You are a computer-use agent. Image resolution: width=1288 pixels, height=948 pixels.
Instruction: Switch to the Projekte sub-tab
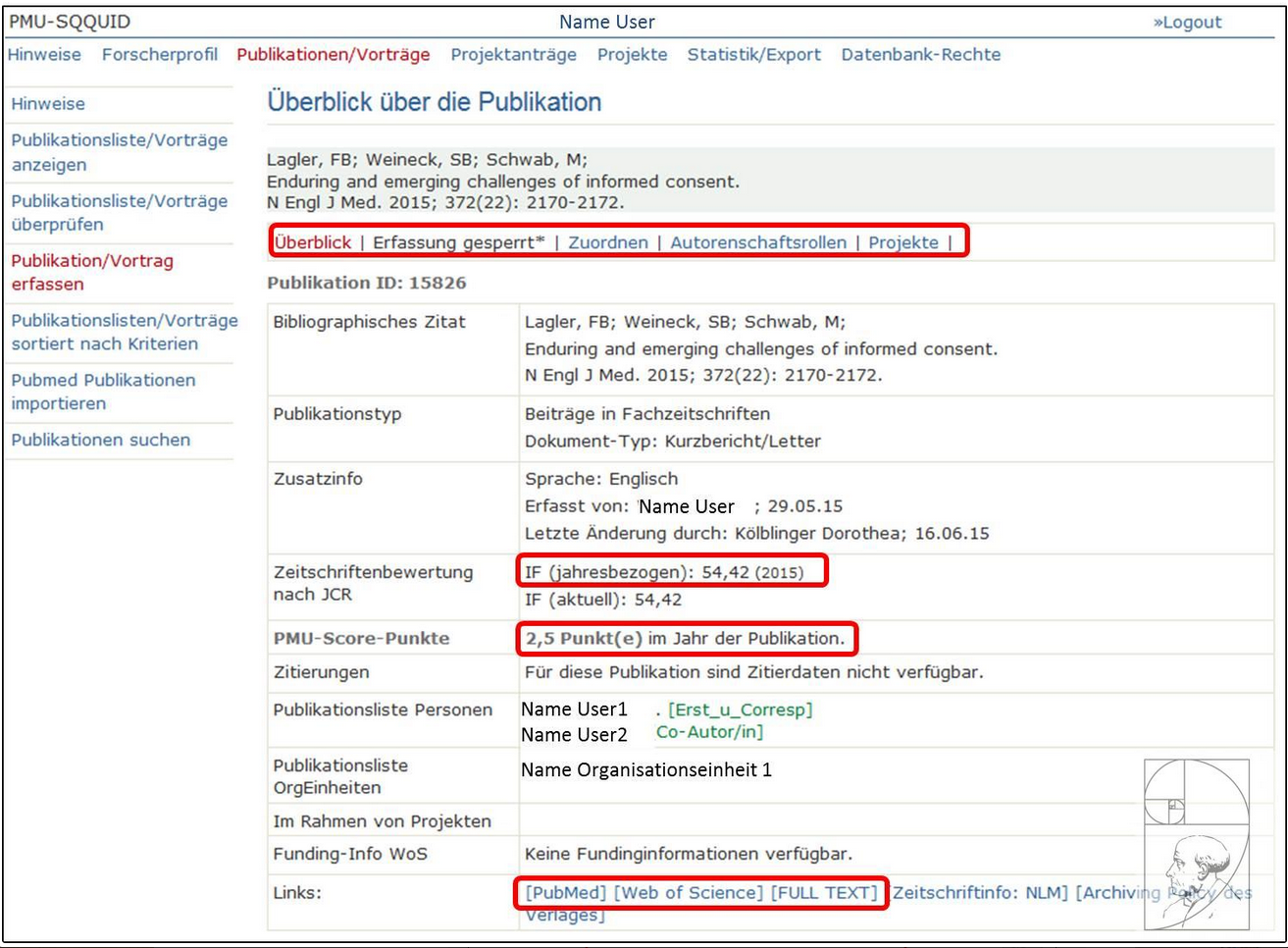point(903,242)
